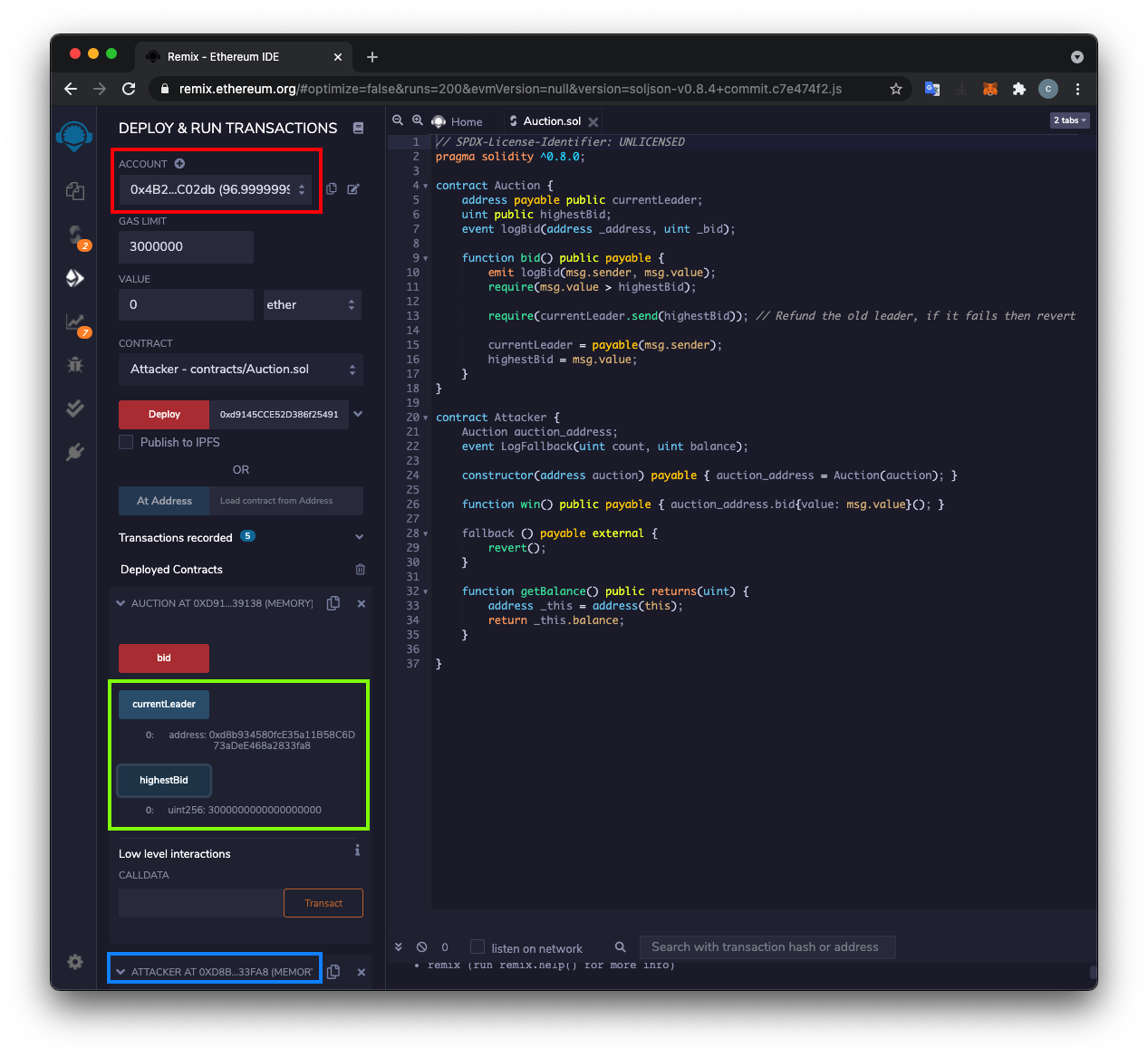Open the CONTRACT selection dropdown

pyautogui.click(x=241, y=370)
